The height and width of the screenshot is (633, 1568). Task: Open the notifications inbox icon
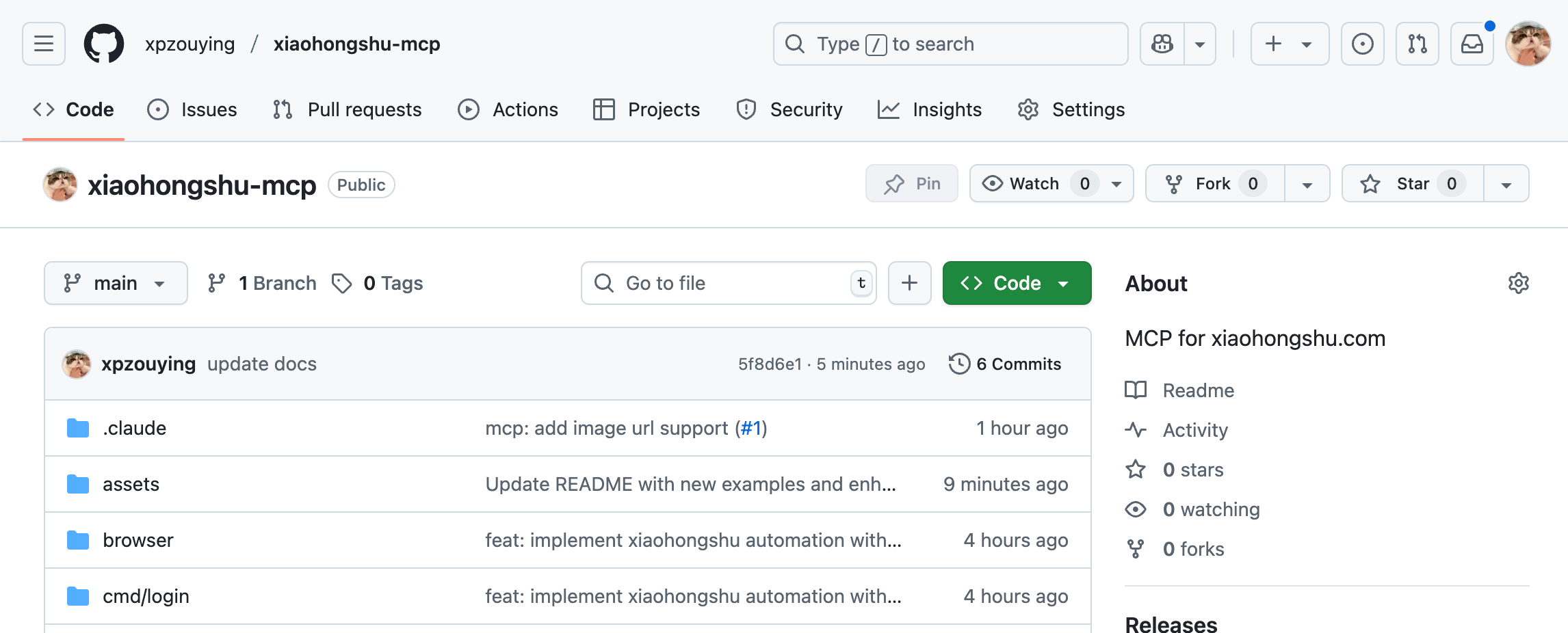1472,44
